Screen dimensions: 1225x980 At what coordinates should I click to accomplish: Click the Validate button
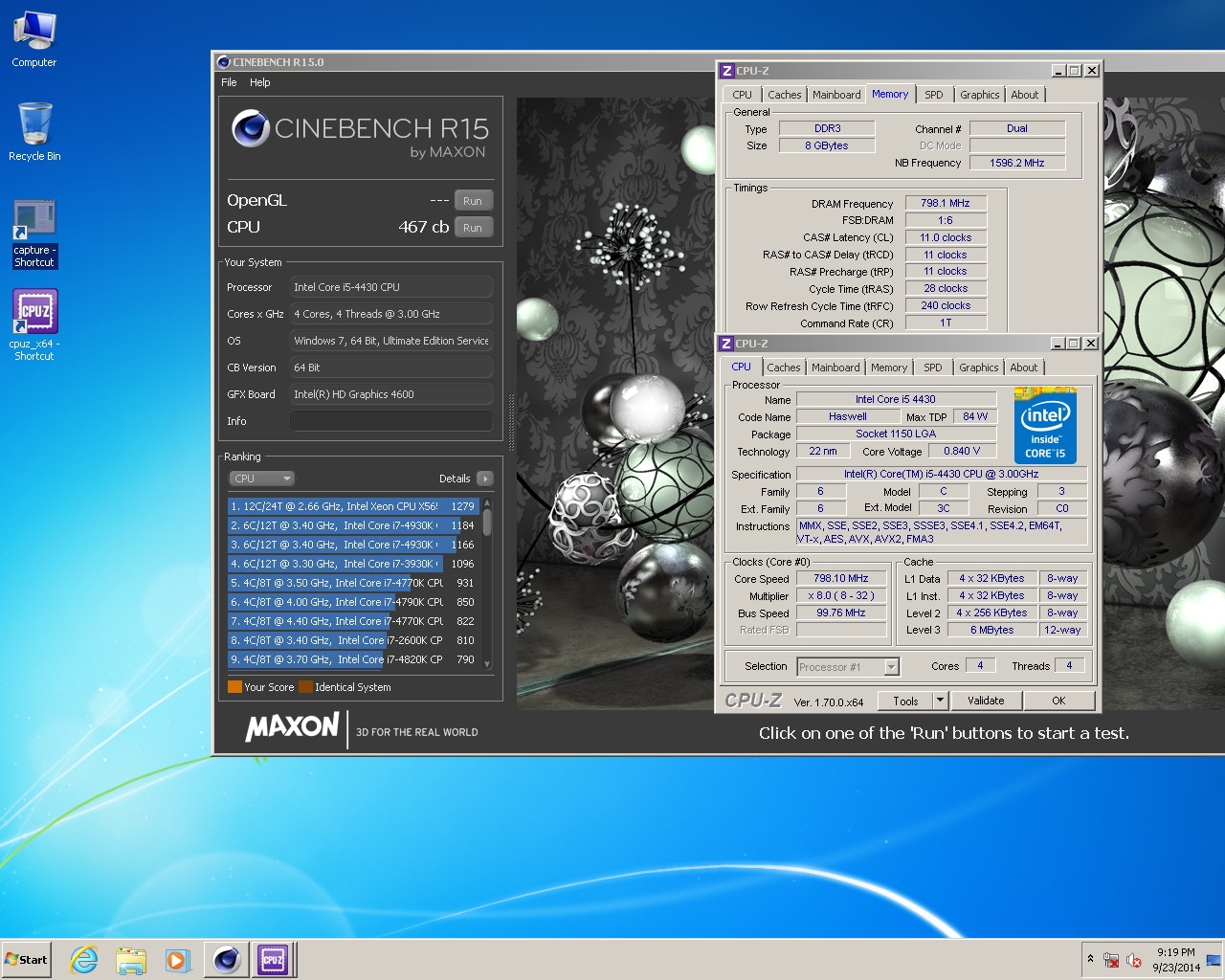(x=986, y=702)
